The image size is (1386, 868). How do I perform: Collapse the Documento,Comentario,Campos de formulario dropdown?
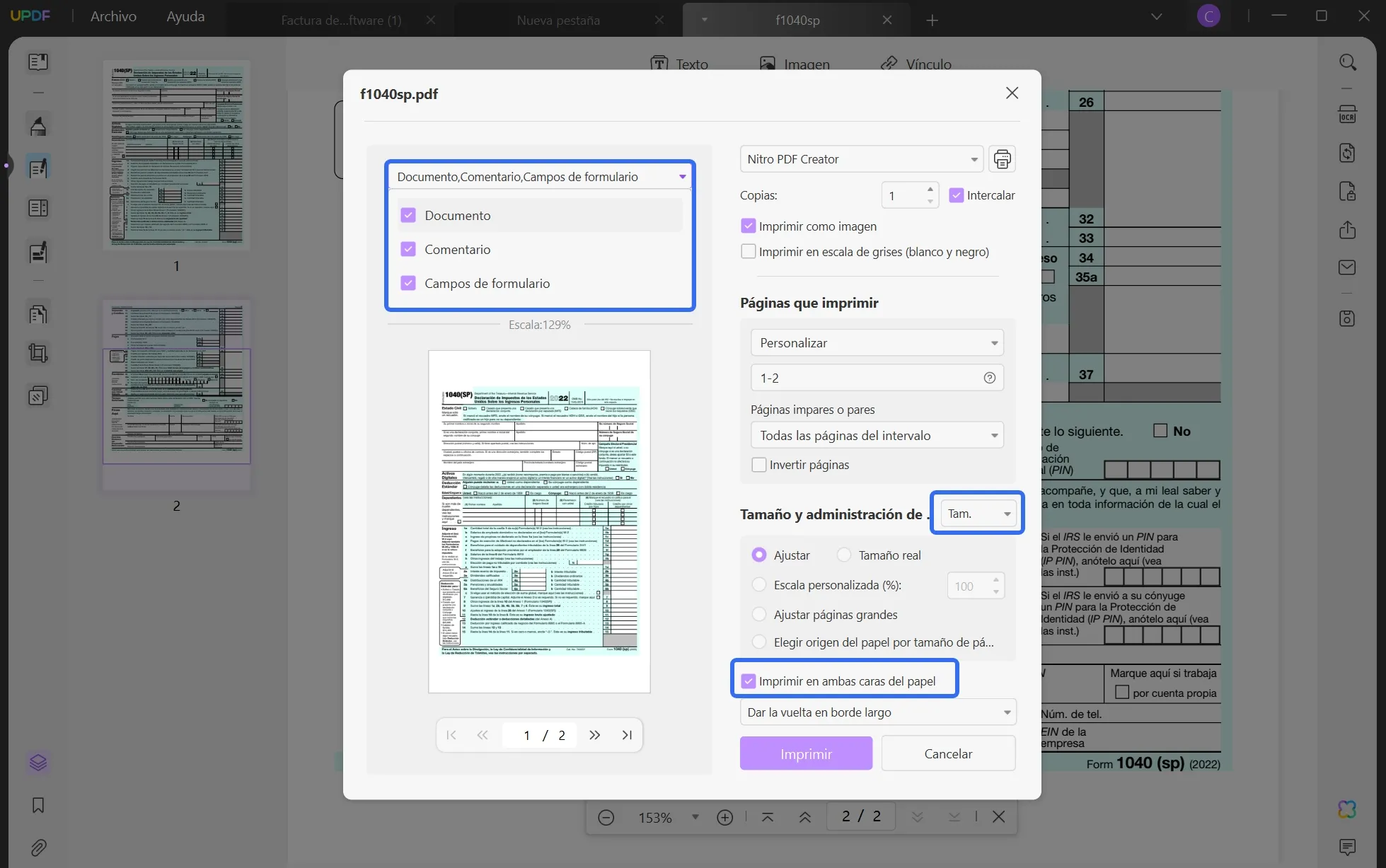pyautogui.click(x=541, y=177)
